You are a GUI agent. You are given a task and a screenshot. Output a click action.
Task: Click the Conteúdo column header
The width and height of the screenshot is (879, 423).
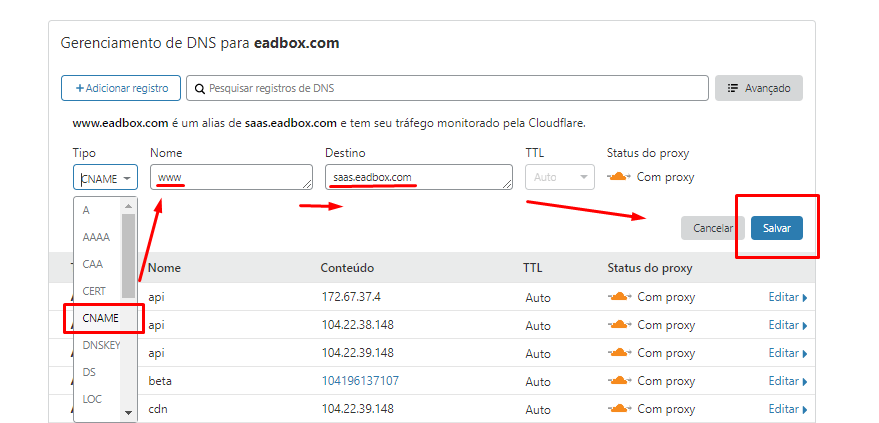(x=347, y=268)
